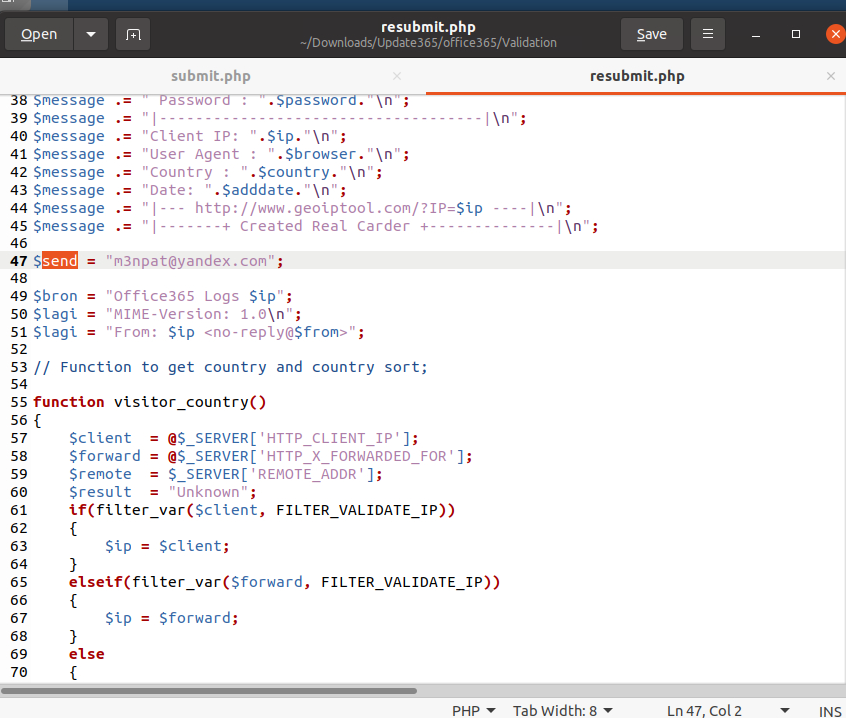Click the file path subtitle in the header bar
846x718 pixels.
(428, 43)
